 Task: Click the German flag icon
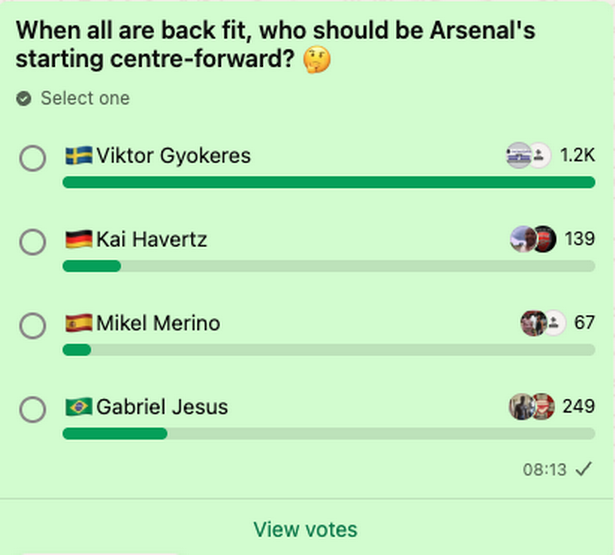[x=79, y=240]
